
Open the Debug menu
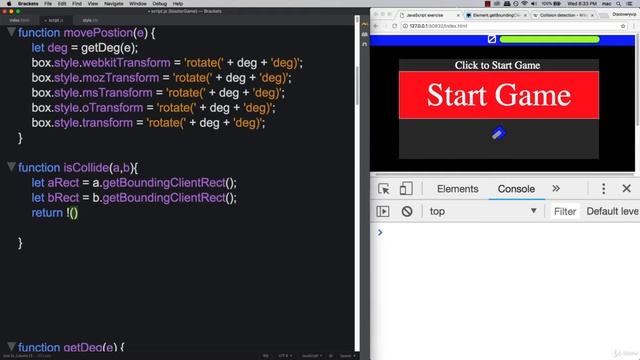pos(160,4)
